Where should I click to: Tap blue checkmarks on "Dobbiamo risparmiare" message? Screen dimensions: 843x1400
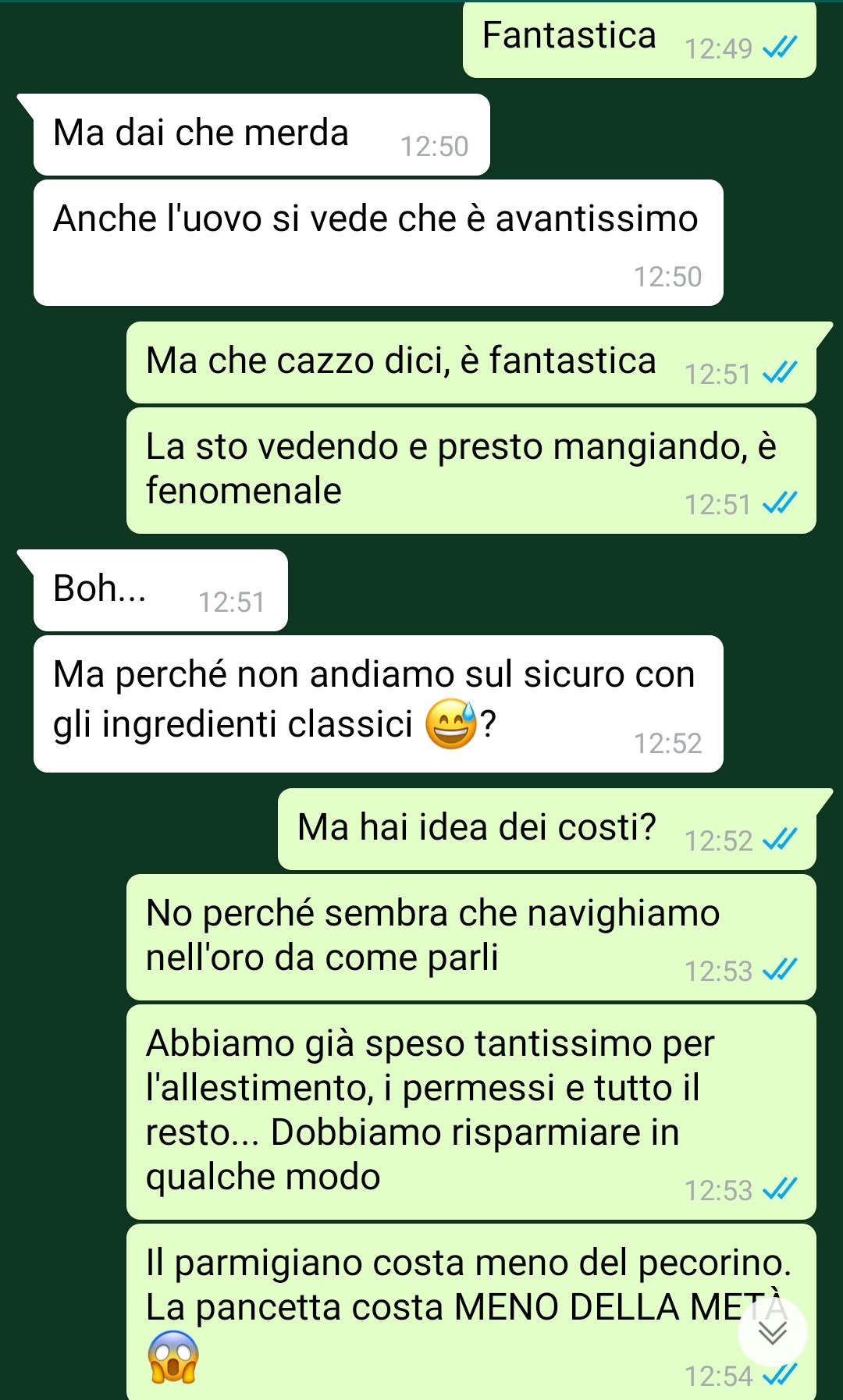coord(780,1189)
